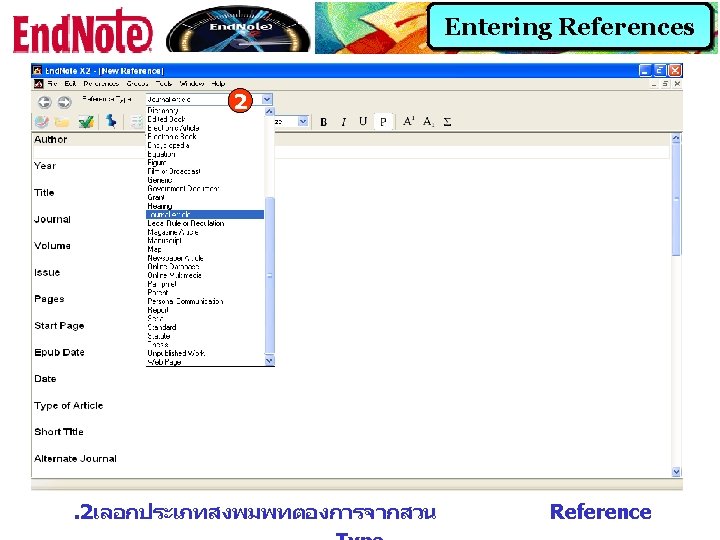720x540 pixels.
Task: Apply Underline formatting with the U button
Action: [363, 121]
